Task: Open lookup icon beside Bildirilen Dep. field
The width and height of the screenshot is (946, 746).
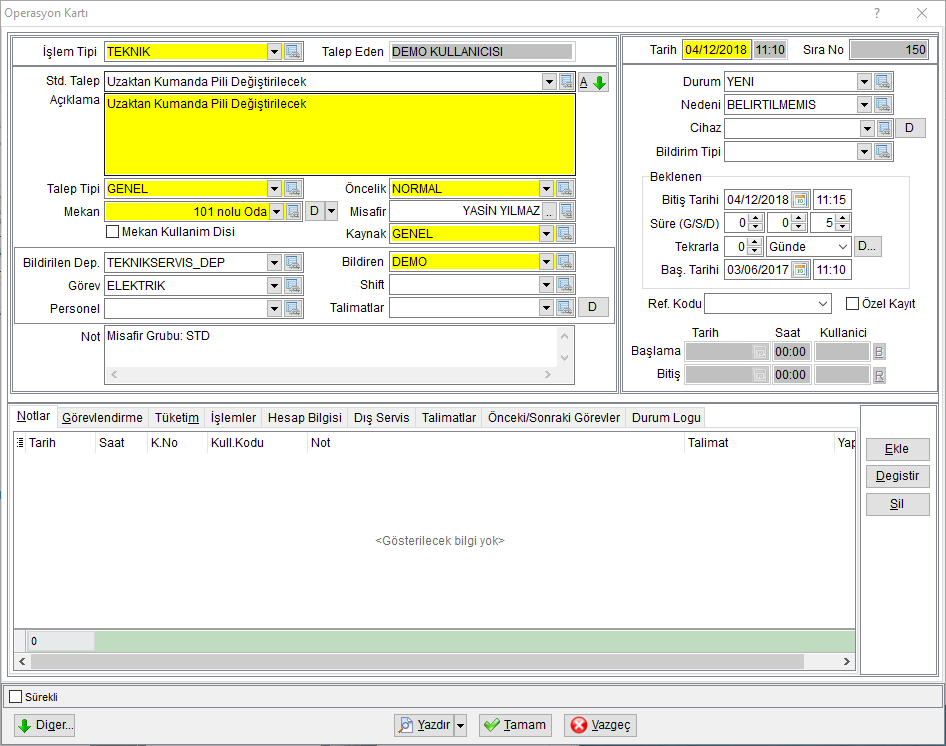Action: coord(293,263)
